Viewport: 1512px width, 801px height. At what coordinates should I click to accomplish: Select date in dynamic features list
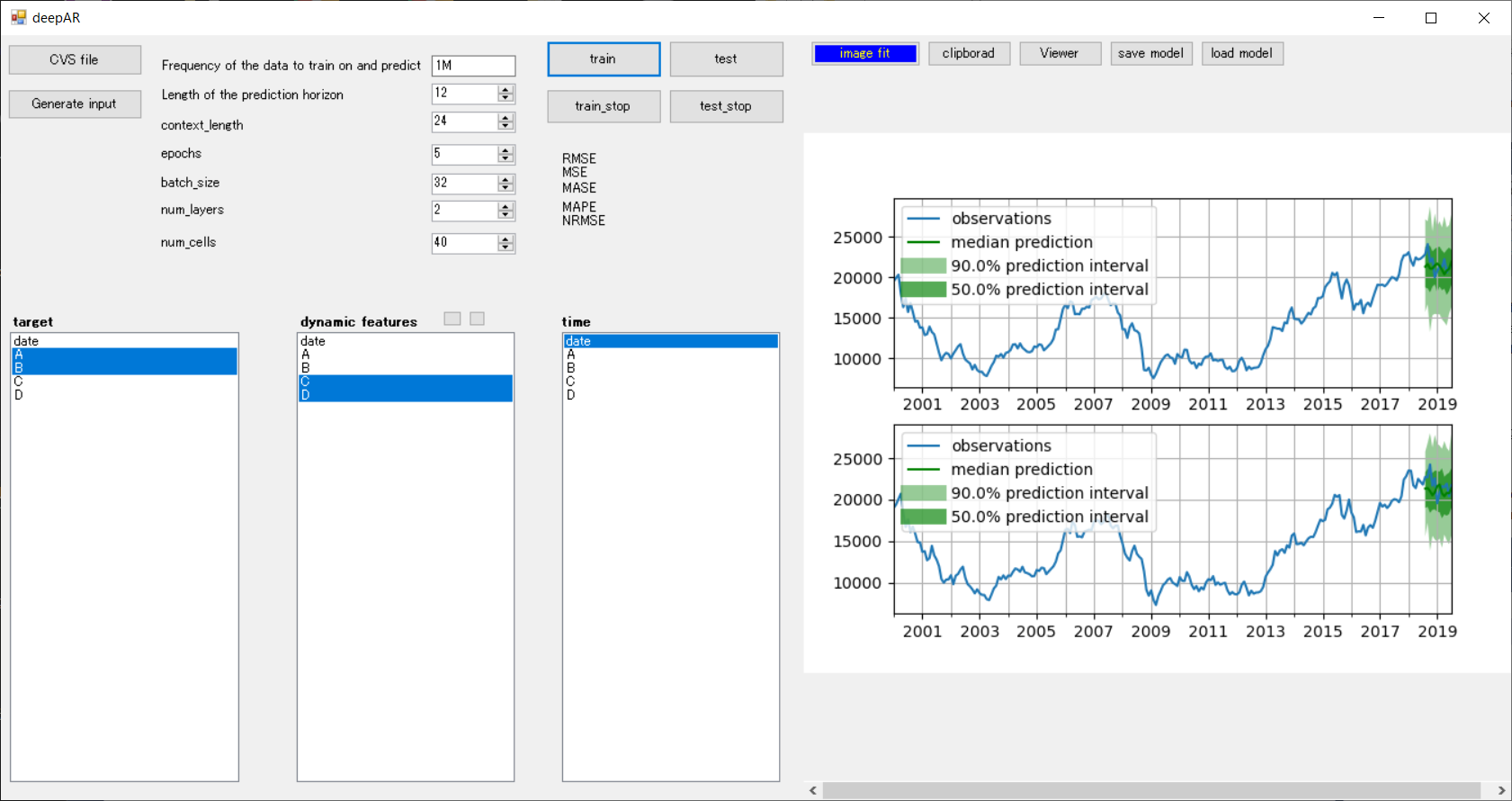coord(406,341)
